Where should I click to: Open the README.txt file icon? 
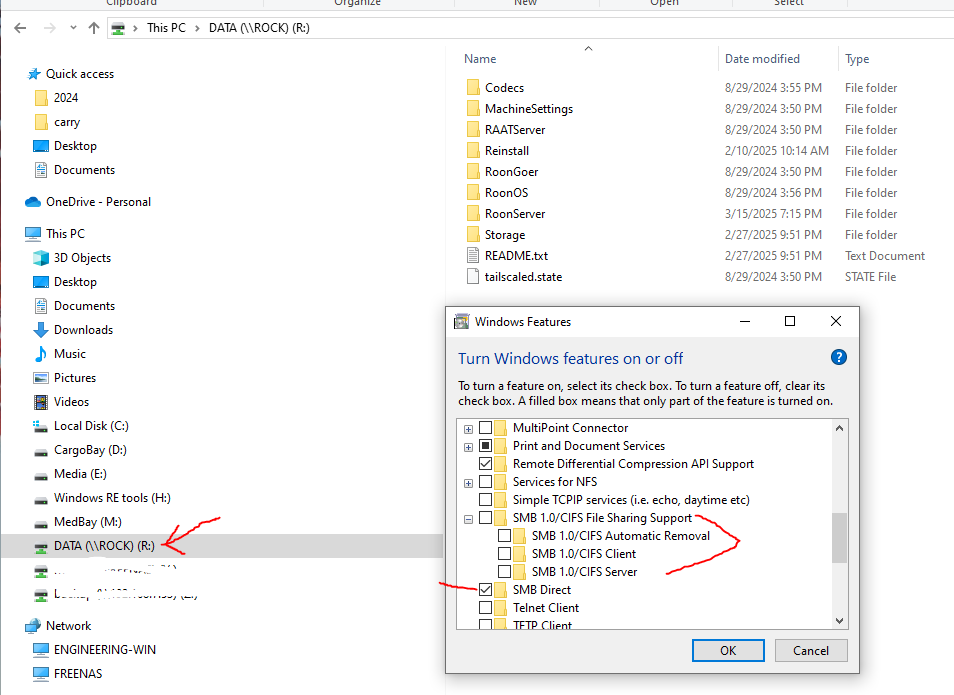tap(473, 256)
